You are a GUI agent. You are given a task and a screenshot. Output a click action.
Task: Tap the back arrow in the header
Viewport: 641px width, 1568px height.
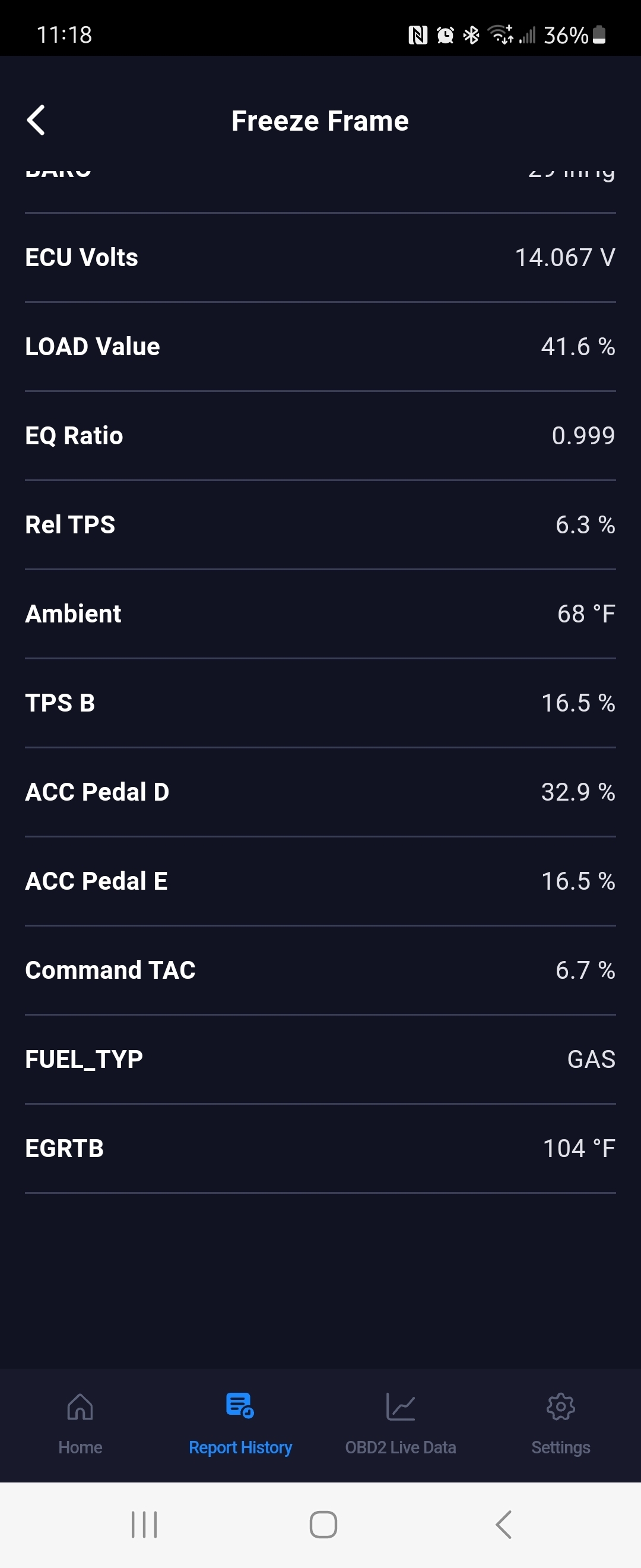pos(36,121)
